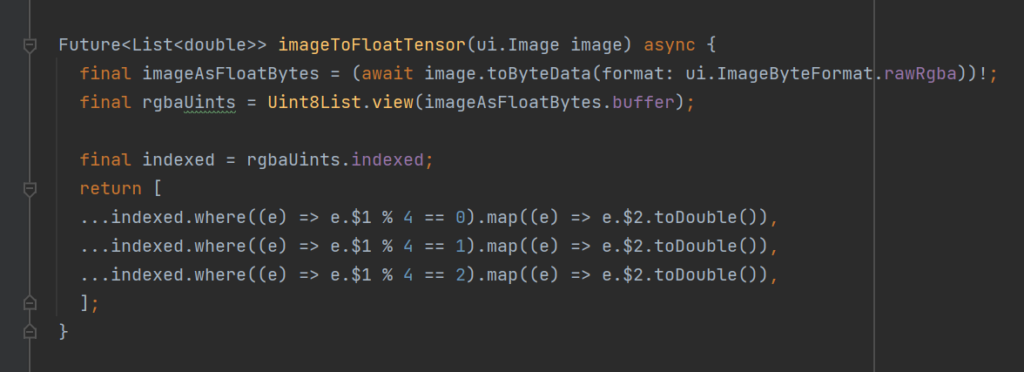Click the fold end marker beside the closing curly brace

[29, 332]
